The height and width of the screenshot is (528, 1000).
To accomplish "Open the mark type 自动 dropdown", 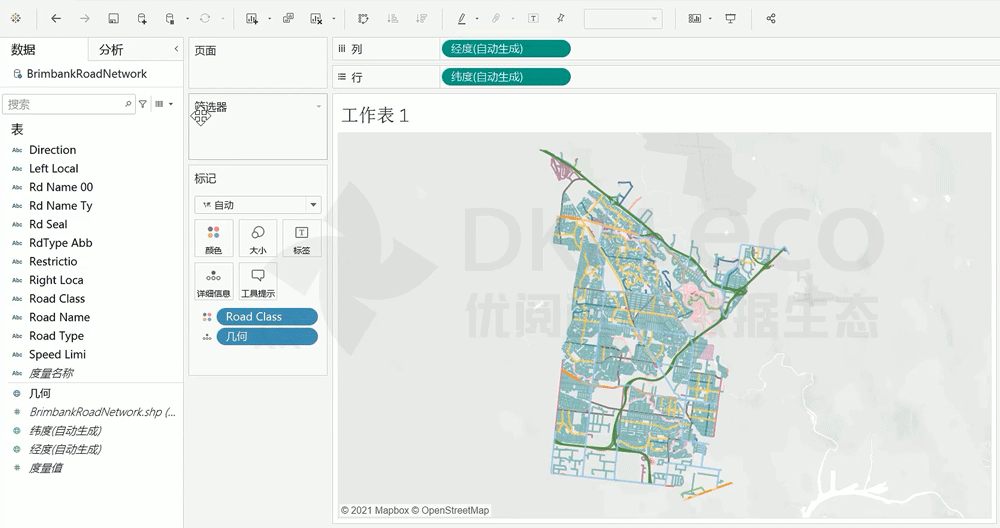I will point(258,205).
